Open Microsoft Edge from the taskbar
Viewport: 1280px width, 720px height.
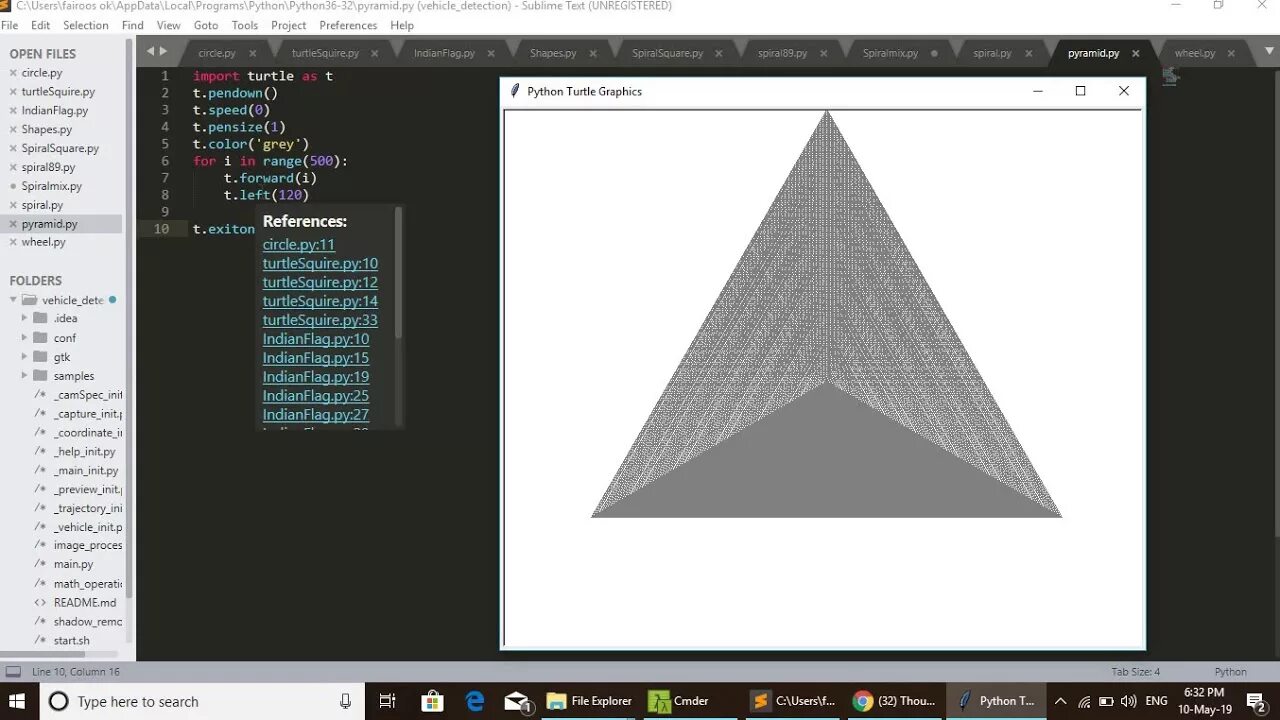coord(476,701)
